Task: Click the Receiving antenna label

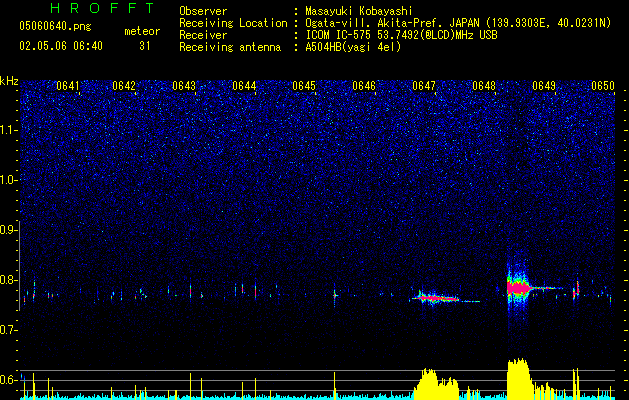Action: (x=230, y=47)
